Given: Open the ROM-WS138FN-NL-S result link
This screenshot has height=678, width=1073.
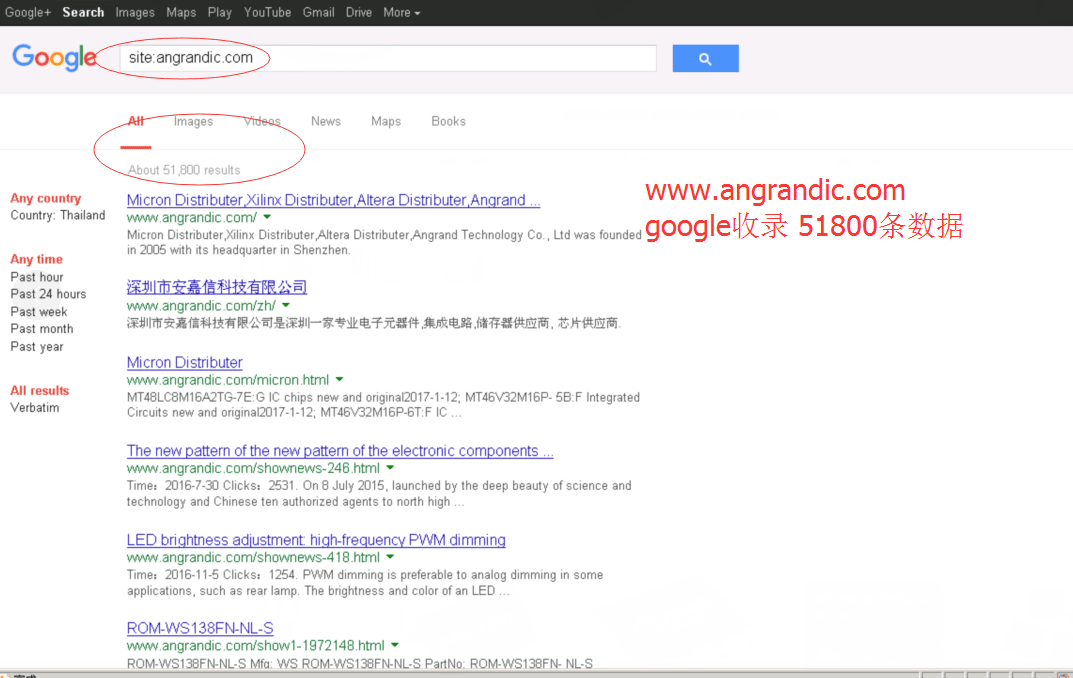Looking at the screenshot, I should click(200, 628).
